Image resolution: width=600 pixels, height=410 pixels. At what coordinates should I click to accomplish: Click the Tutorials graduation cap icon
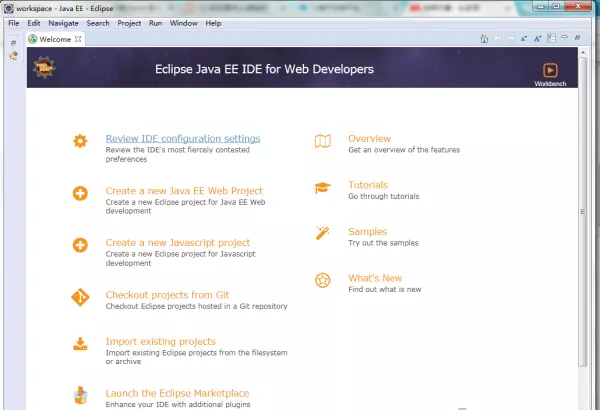(323, 188)
